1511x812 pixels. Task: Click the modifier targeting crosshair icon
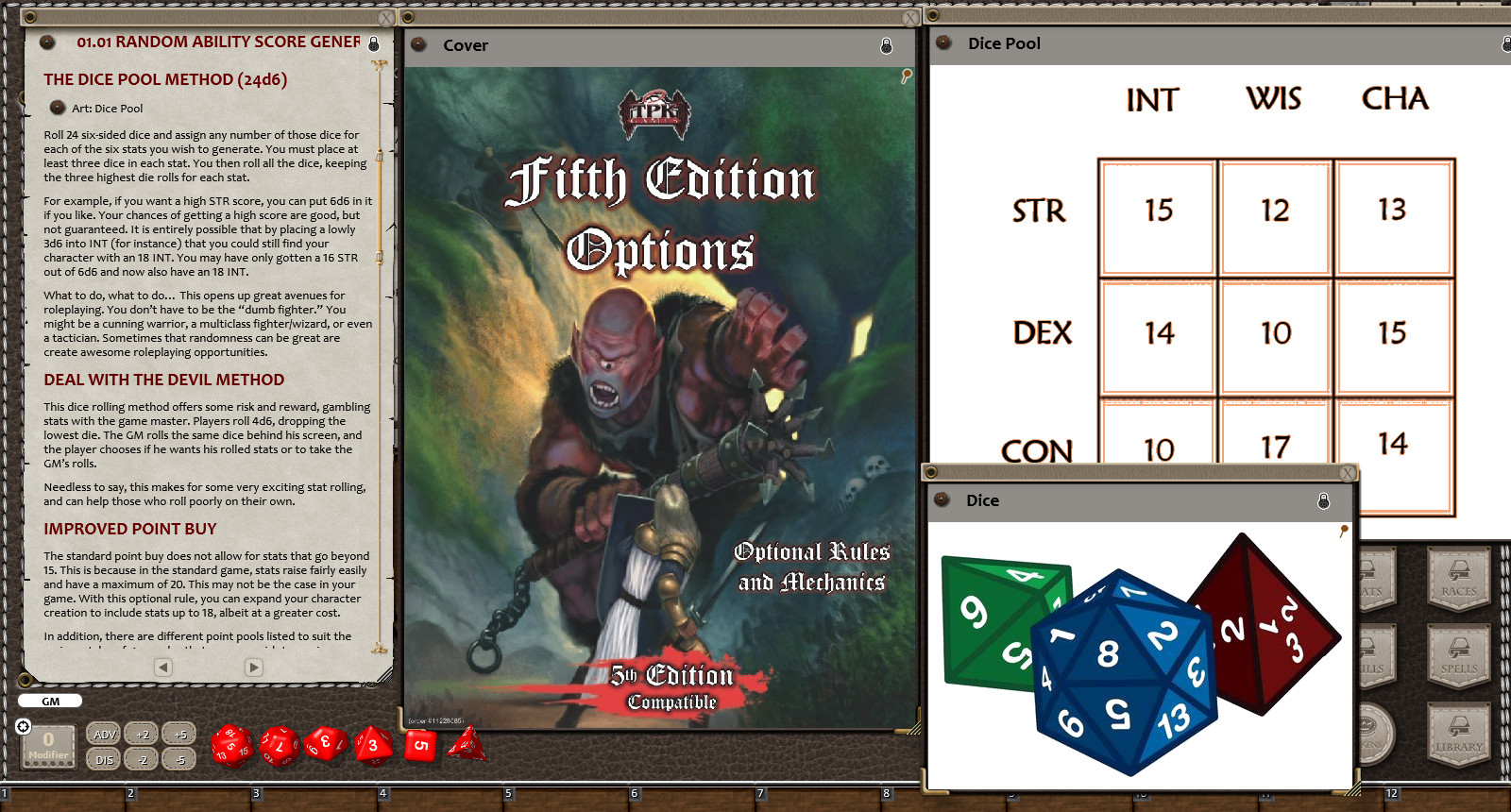coord(24,726)
